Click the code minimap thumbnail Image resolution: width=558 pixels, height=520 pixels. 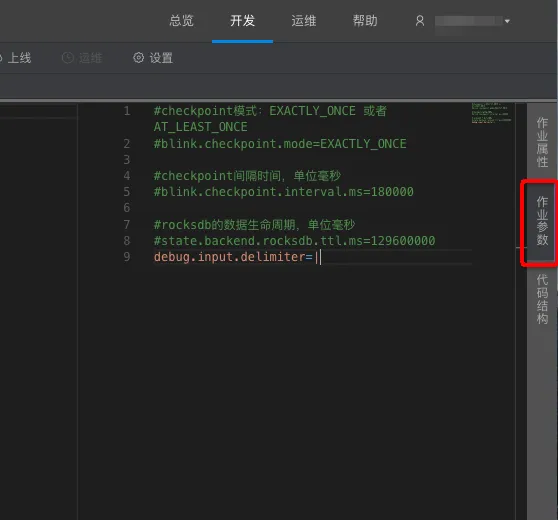click(491, 113)
